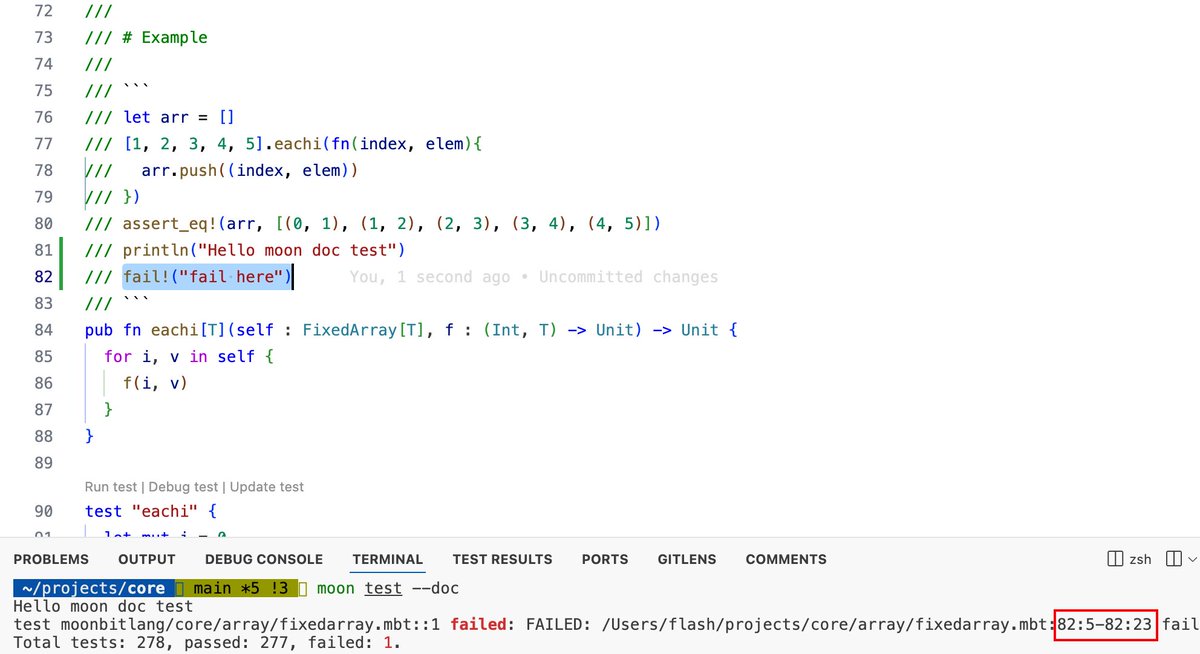This screenshot has width=1200, height=654.
Task: Click the '/// let arr = []' comment line
Action: (x=160, y=117)
